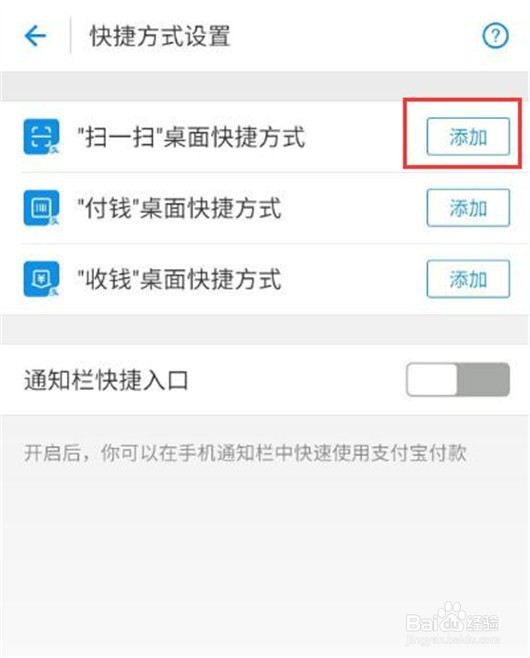Tap the 快捷方式设置 page title
This screenshot has height=658, width=530.
(160, 36)
